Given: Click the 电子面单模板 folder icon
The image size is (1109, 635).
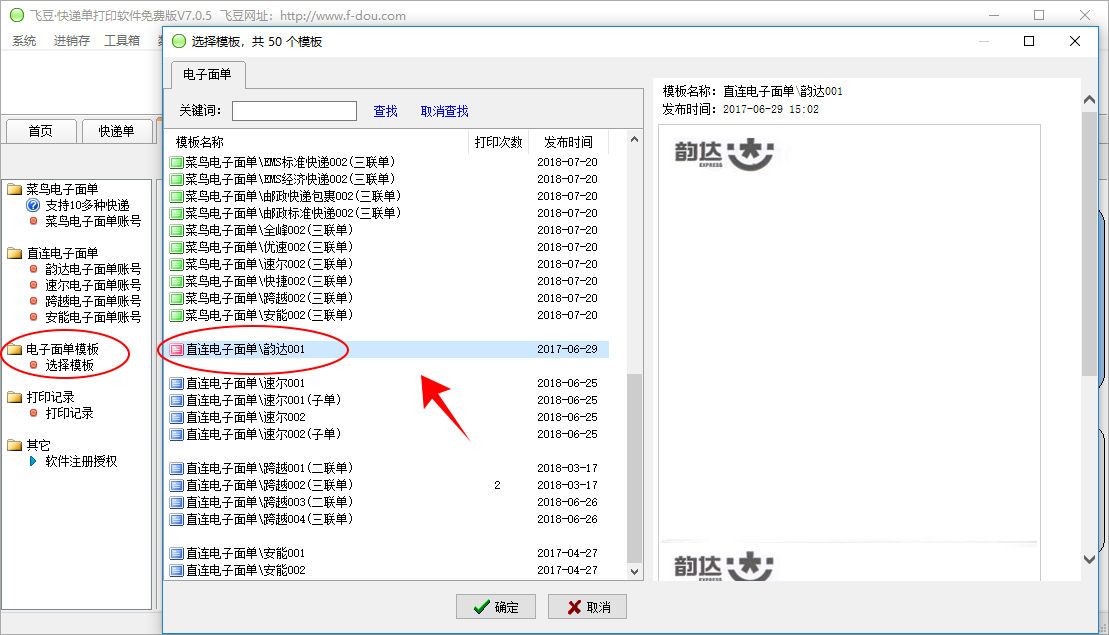Looking at the screenshot, I should pyautogui.click(x=15, y=349).
